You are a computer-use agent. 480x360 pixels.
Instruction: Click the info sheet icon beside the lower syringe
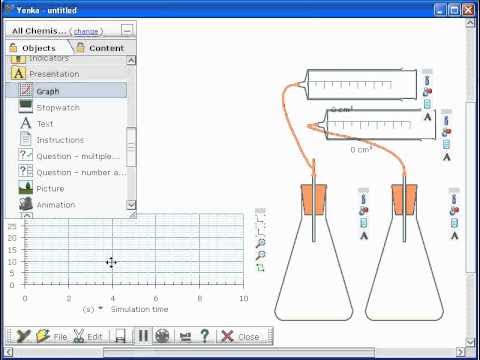(446, 144)
